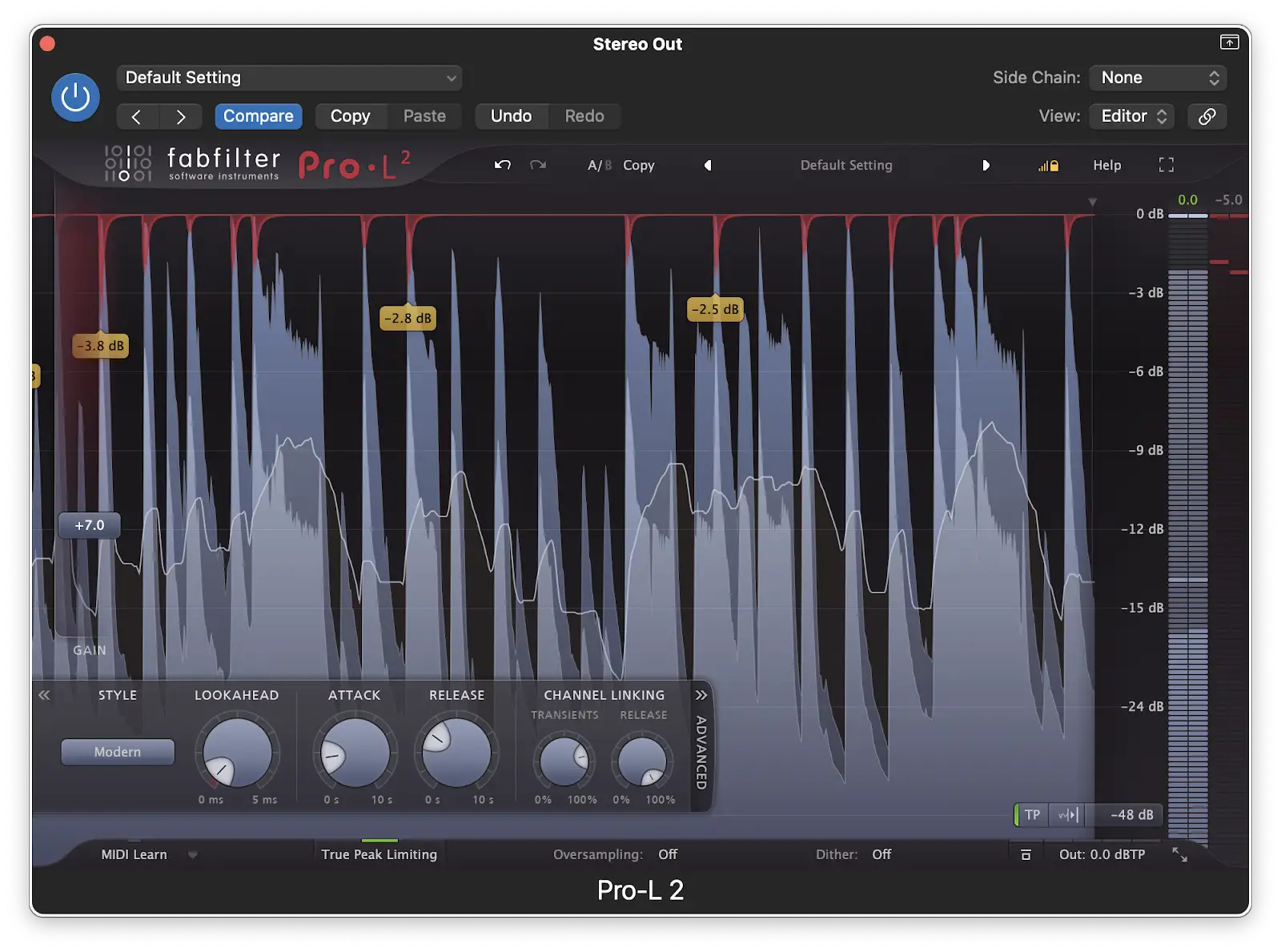The image size is (1281, 952).
Task: Click resize handle at bottom right
Action: [x=1179, y=854]
